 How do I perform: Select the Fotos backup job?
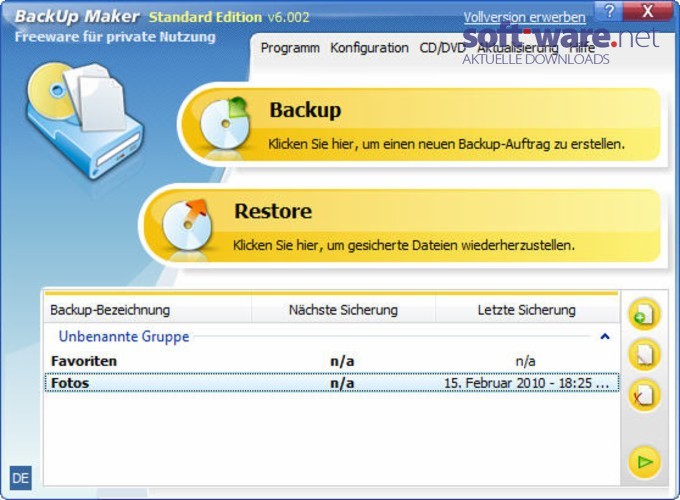pyautogui.click(x=332, y=383)
